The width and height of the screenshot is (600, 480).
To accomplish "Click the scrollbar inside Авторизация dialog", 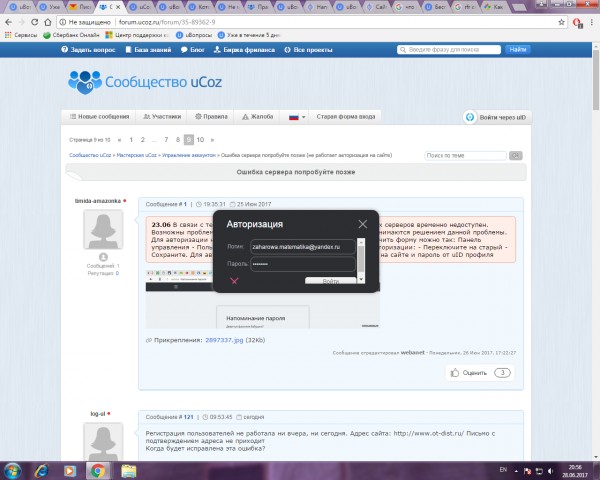I will click(361, 260).
